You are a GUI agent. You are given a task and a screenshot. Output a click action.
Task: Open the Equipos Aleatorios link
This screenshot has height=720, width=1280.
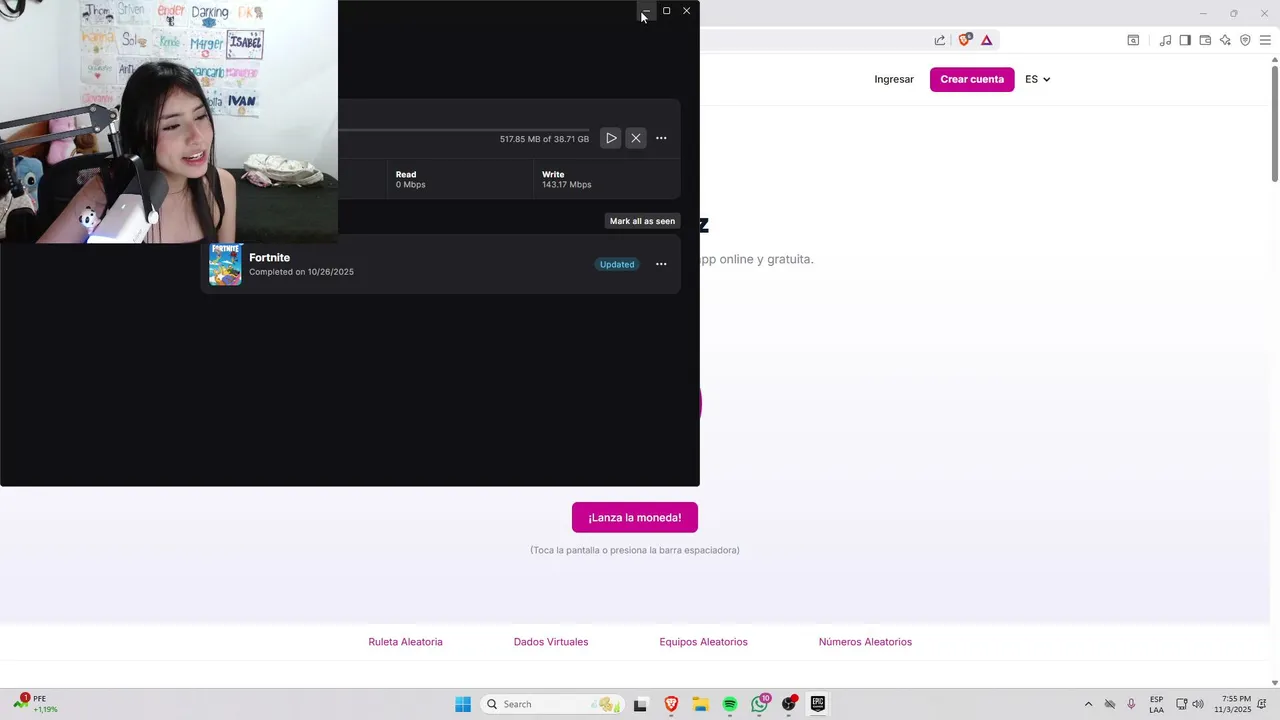coord(703,642)
